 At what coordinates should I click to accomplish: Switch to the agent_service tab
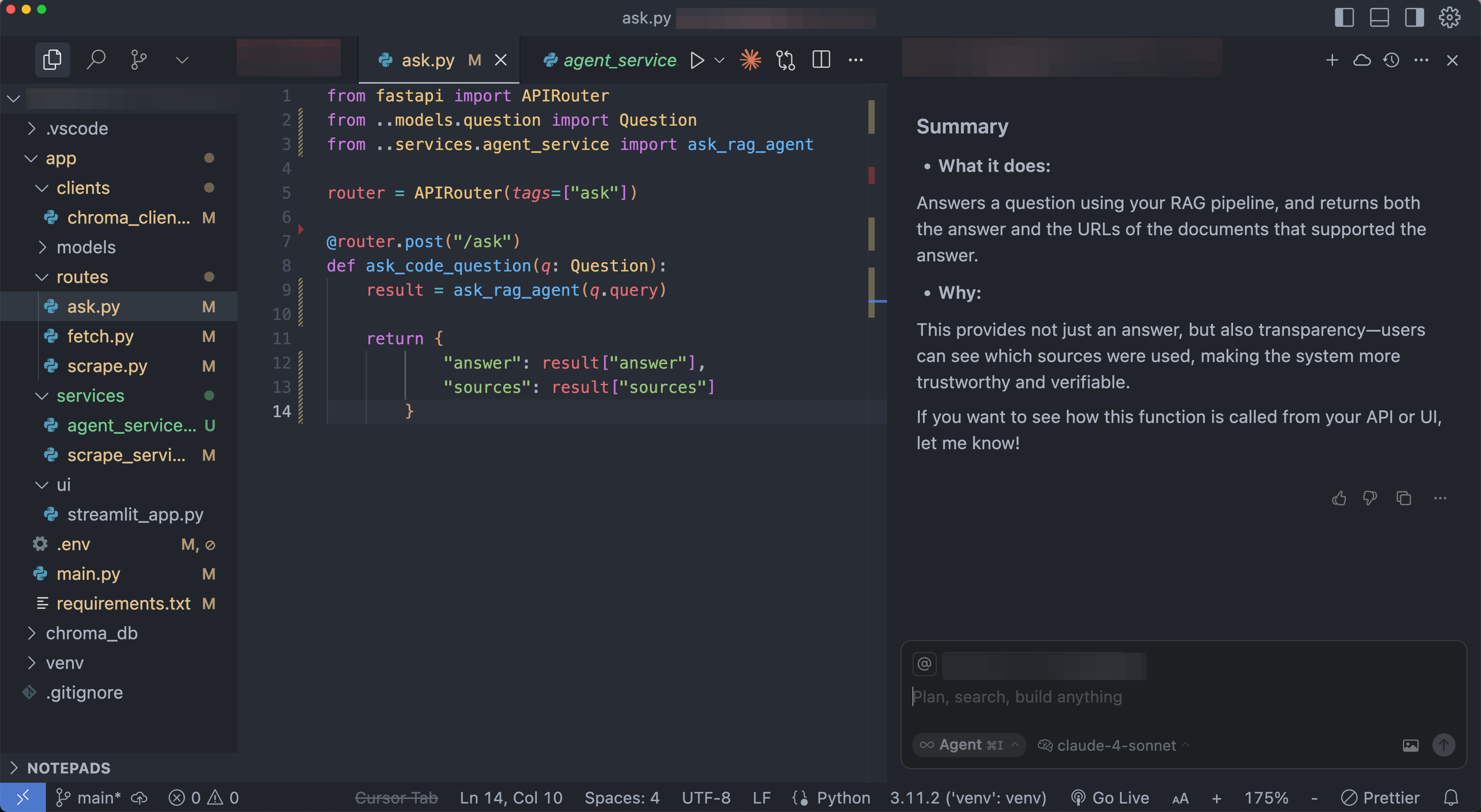pyautogui.click(x=619, y=60)
